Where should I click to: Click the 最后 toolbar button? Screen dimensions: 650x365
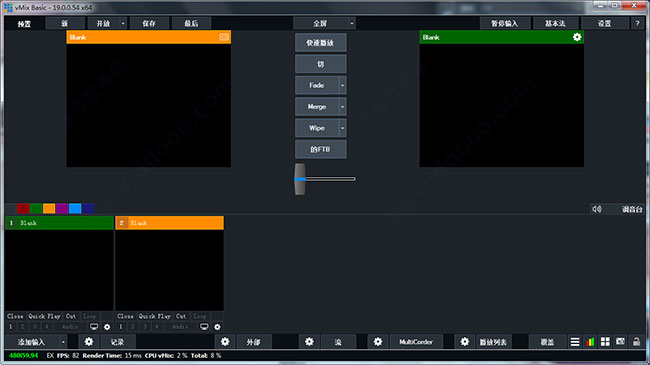point(191,24)
